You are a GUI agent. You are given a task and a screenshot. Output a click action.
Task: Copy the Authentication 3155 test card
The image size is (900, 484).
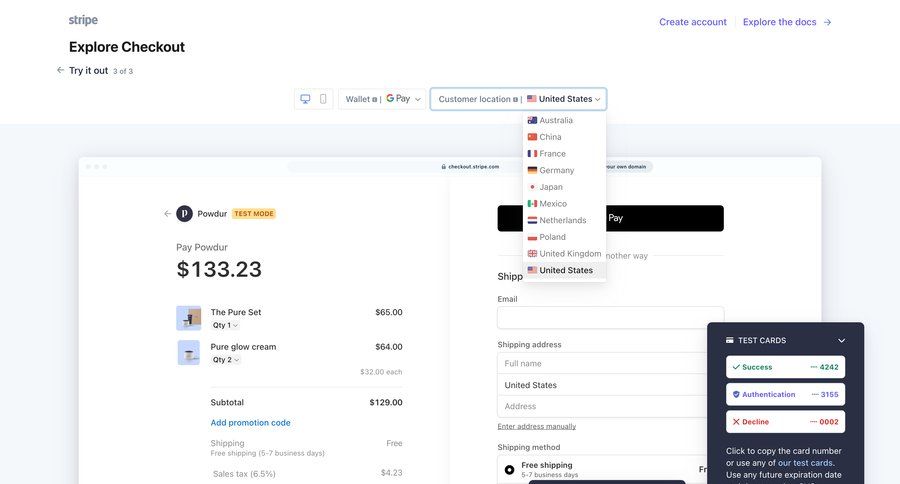click(785, 394)
